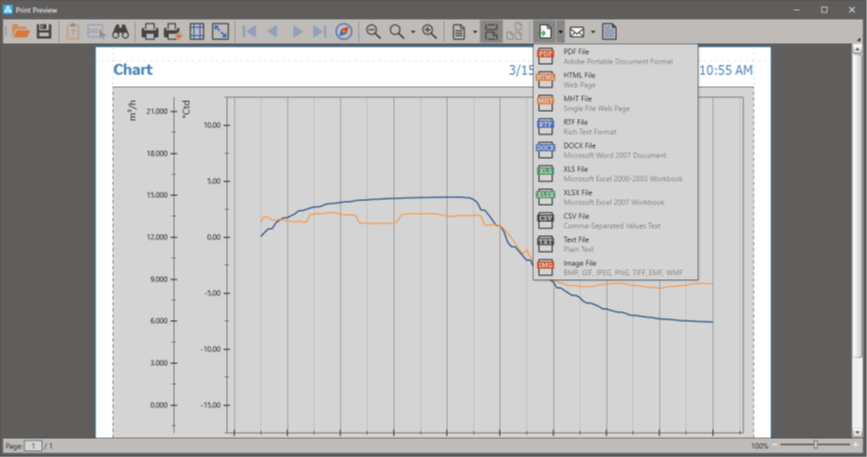Click the Open document folder icon
The width and height of the screenshot is (867, 457).
pyautogui.click(x=20, y=32)
